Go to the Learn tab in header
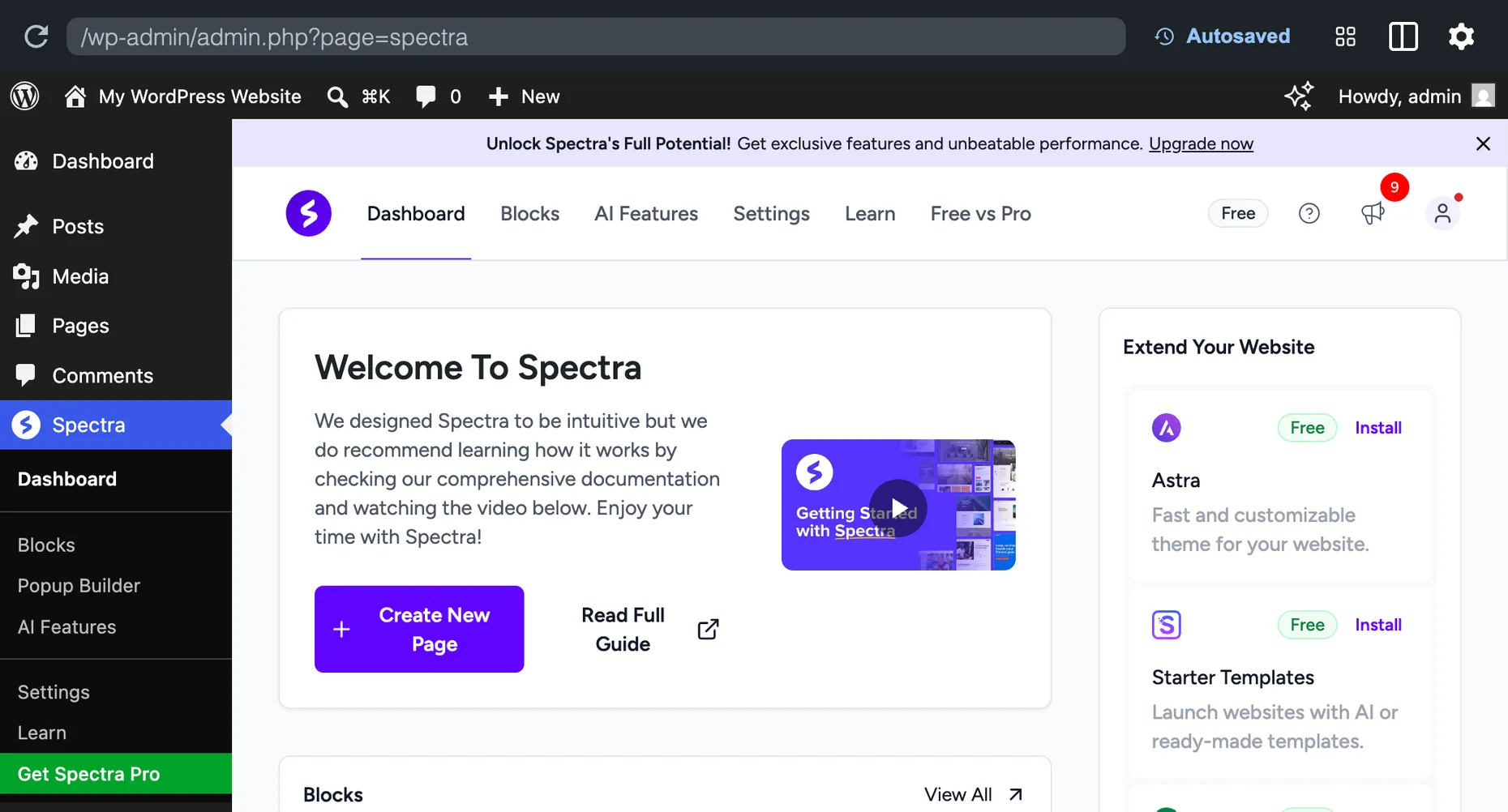Screen dimensions: 1508x812 870,214
